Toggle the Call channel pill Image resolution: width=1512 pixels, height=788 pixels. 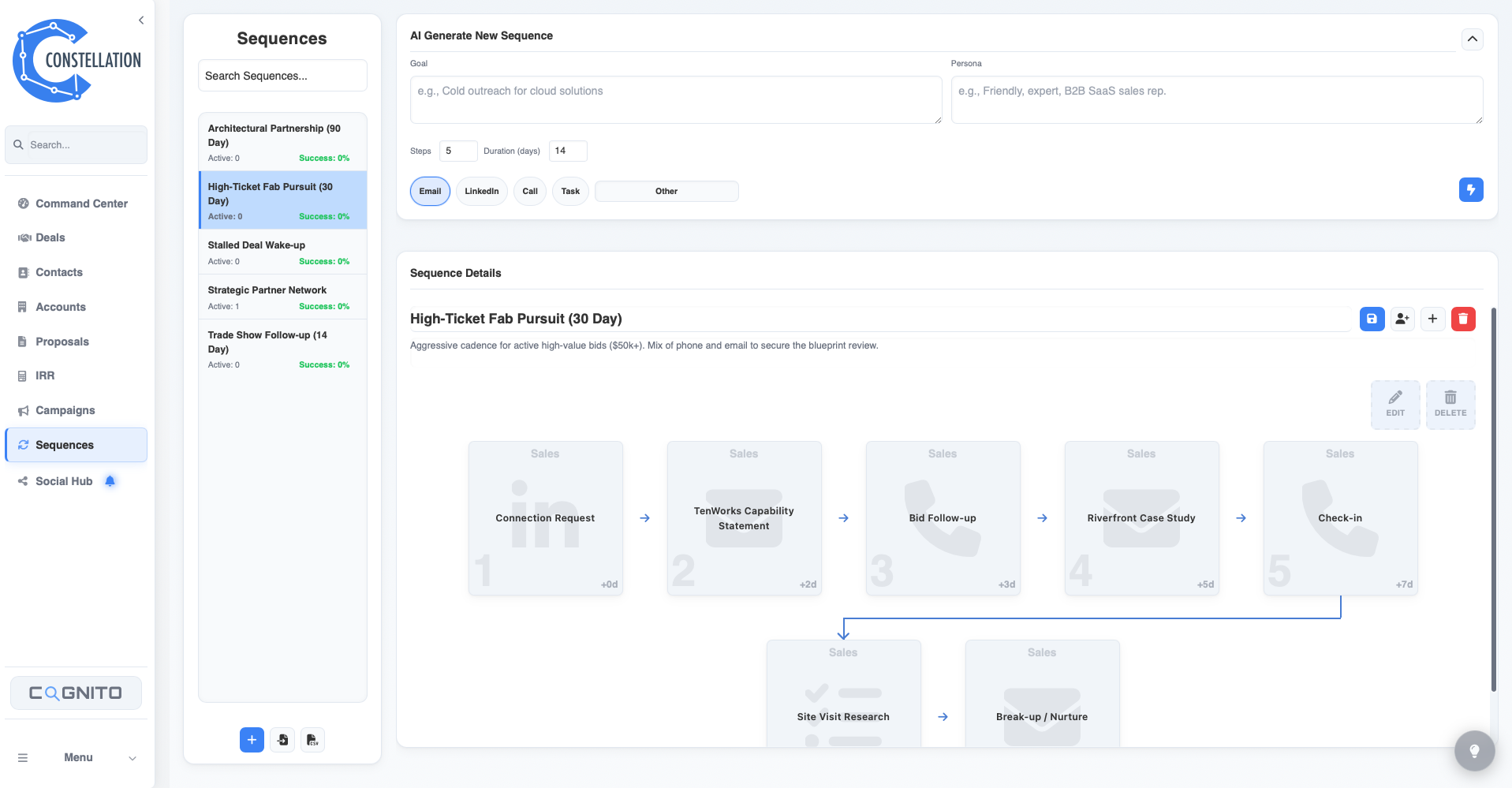pos(529,191)
